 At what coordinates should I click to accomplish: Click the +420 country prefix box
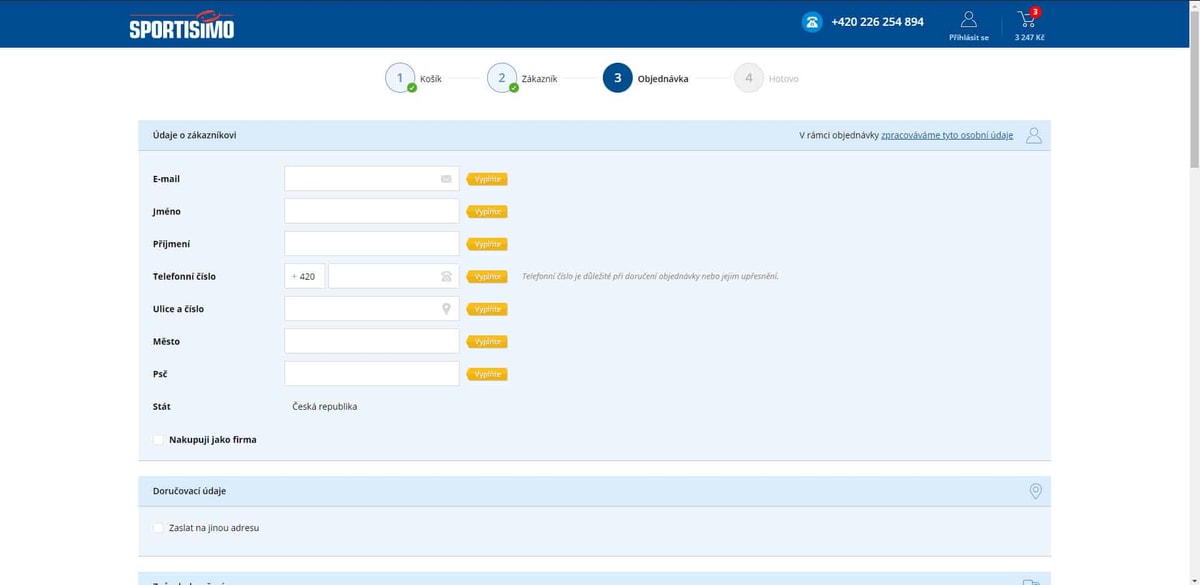point(305,276)
